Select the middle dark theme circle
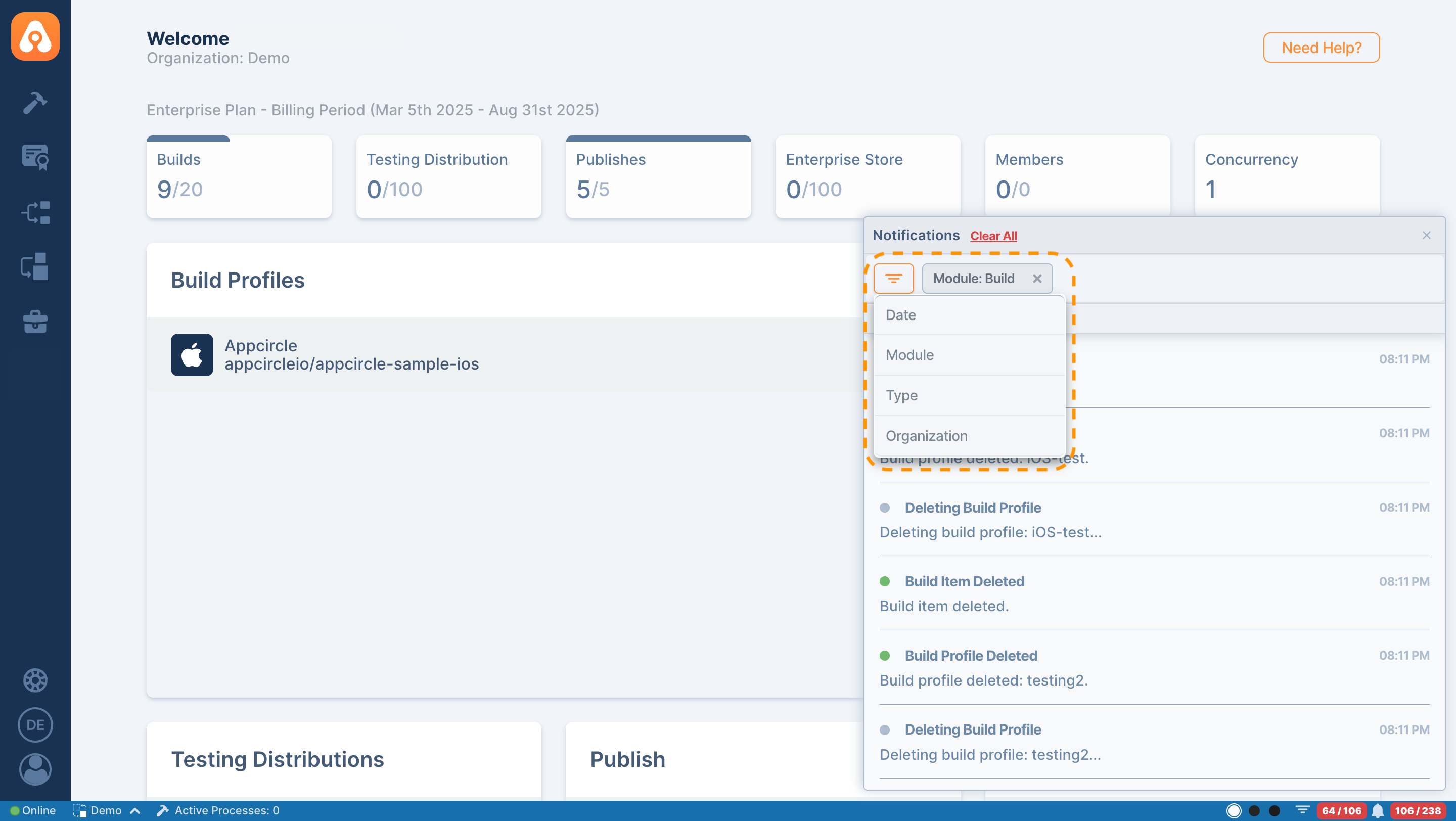Screen dimensions: 1456x821 click(x=1254, y=810)
